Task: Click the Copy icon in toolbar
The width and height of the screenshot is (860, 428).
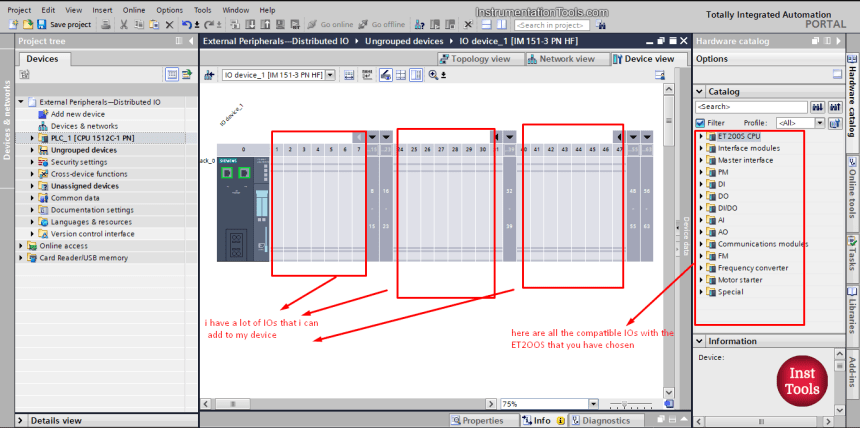Action: click(139, 25)
